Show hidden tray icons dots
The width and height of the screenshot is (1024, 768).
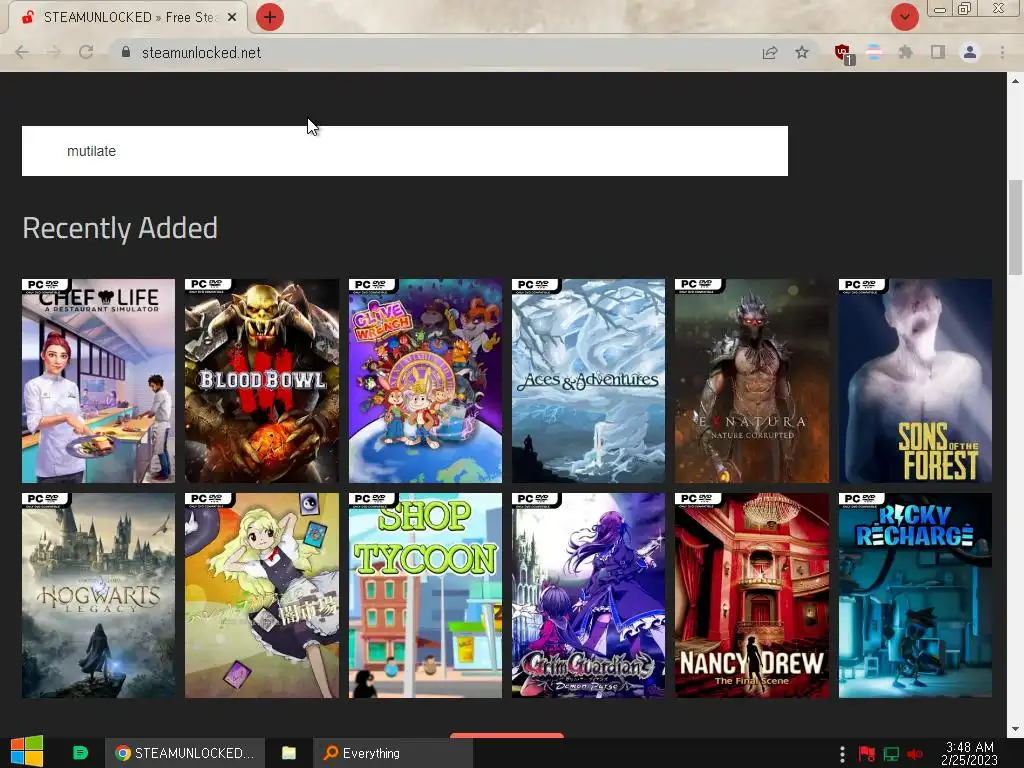click(x=842, y=754)
